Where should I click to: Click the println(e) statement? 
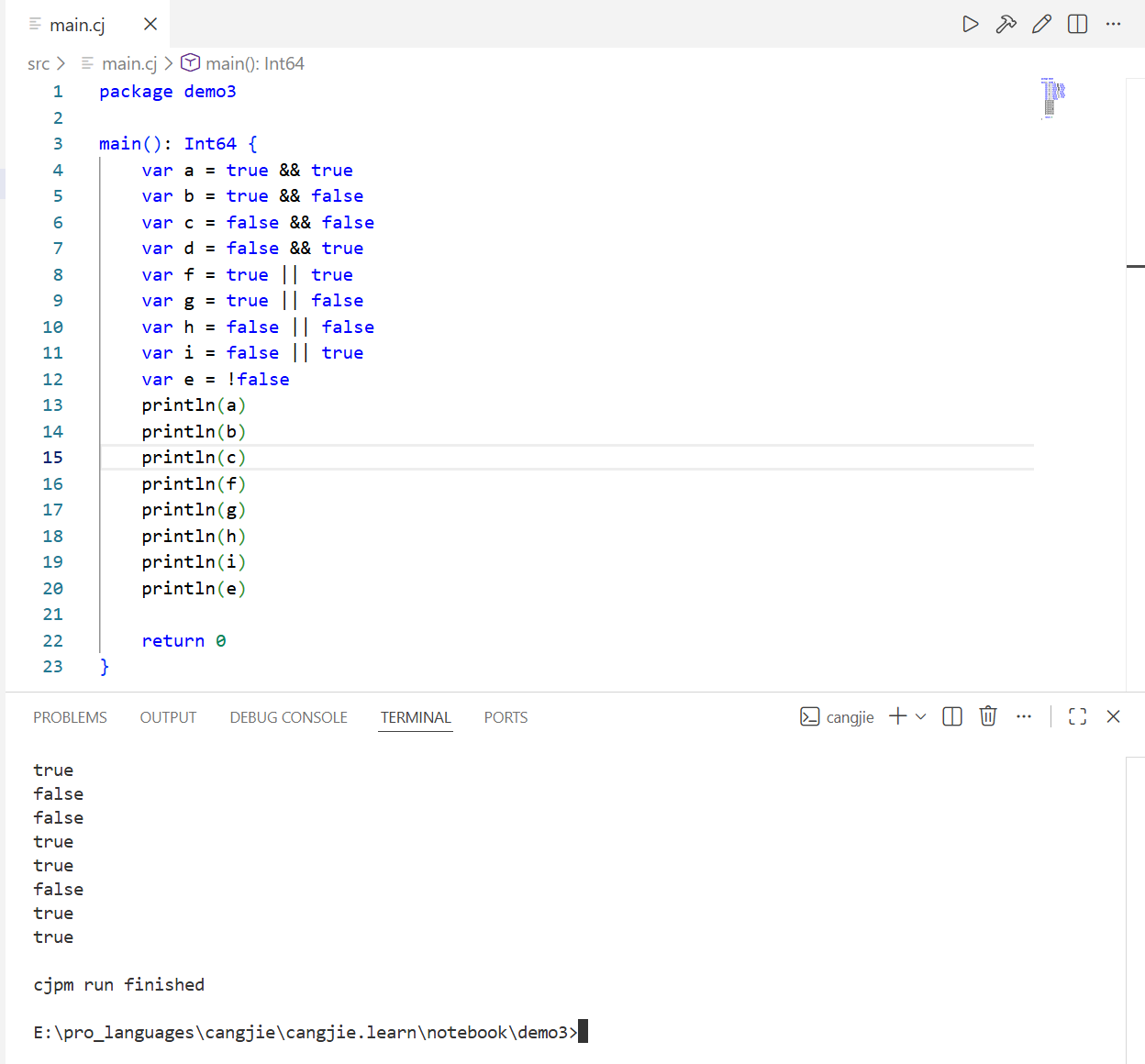[x=194, y=588]
